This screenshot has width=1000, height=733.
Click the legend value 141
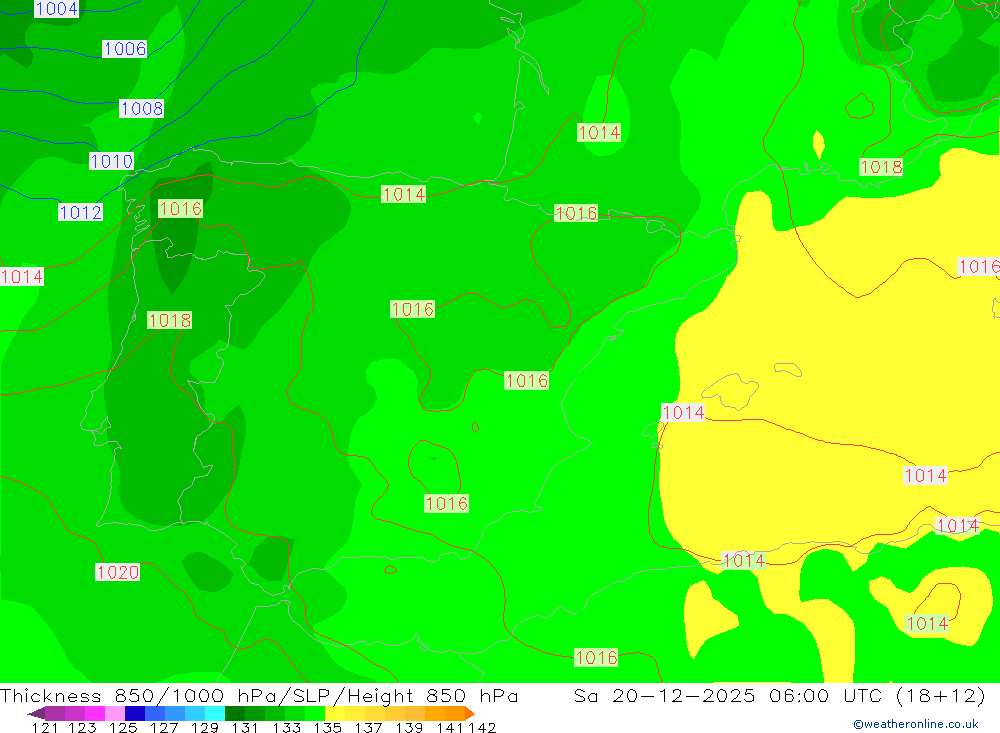point(450,727)
